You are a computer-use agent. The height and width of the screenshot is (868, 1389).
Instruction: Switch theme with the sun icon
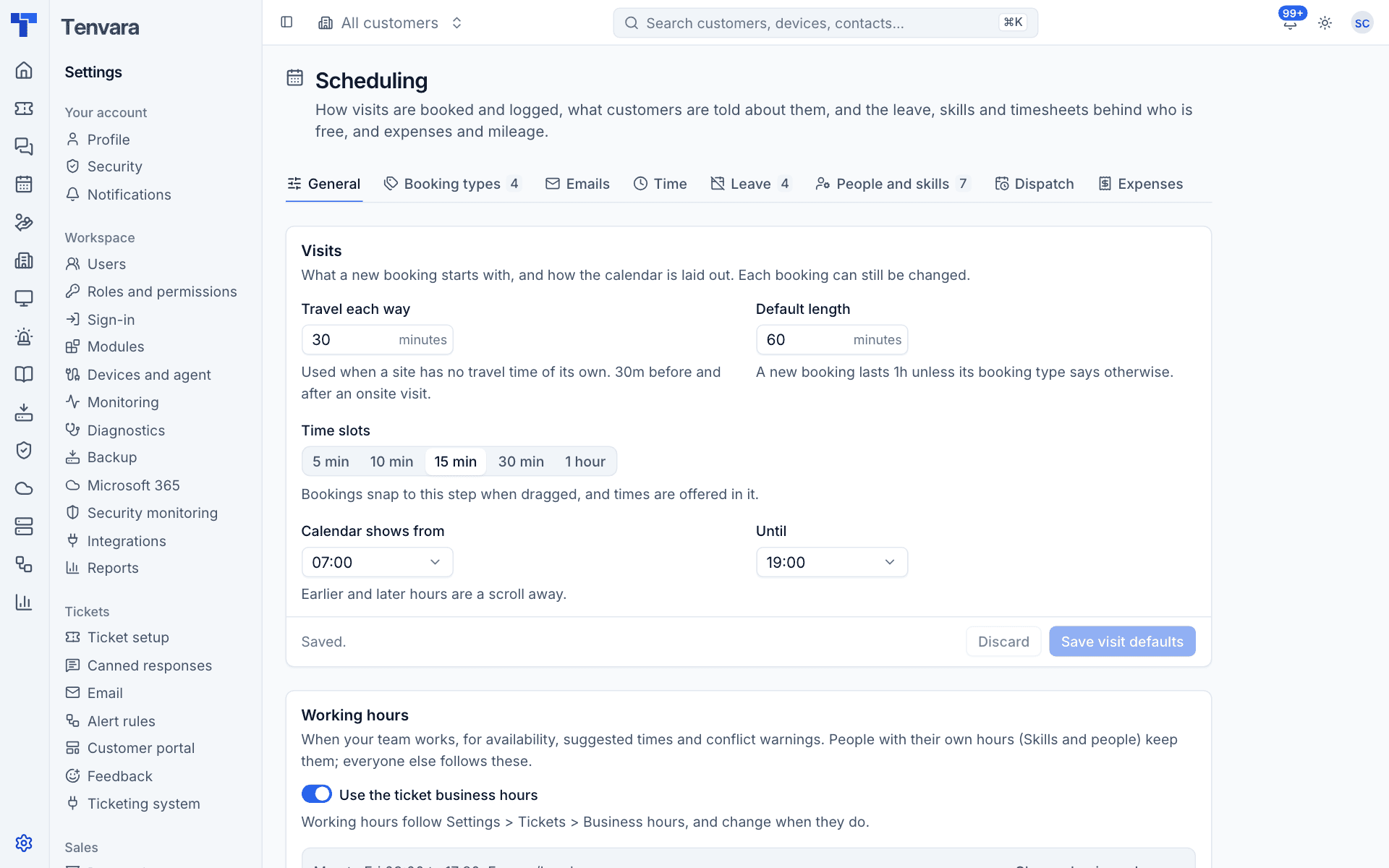(1325, 23)
